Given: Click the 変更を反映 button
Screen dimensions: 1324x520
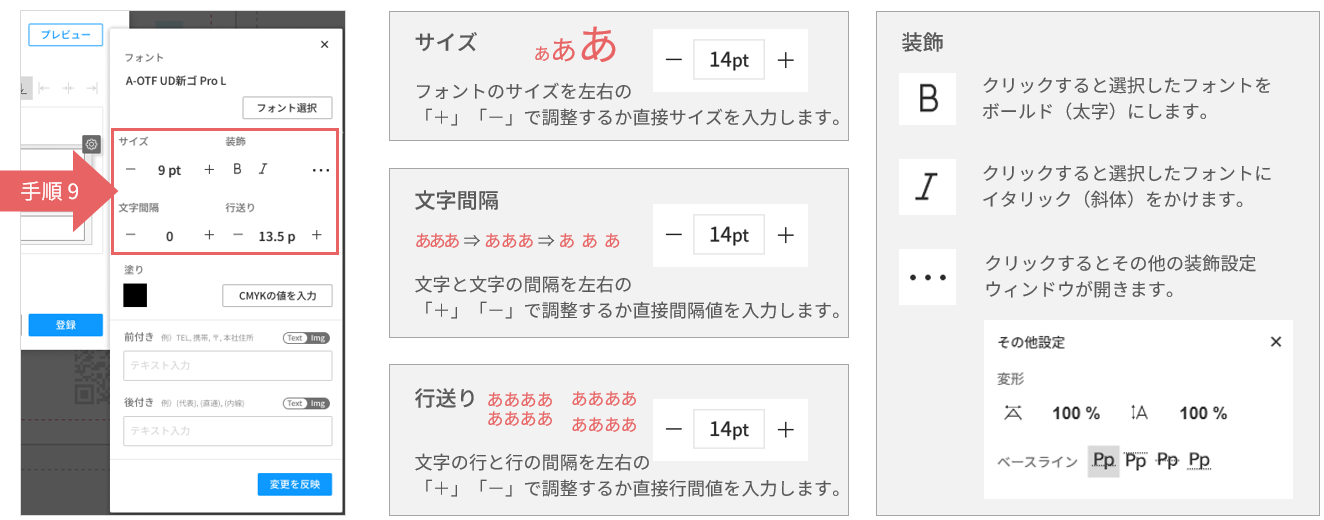Looking at the screenshot, I should [294, 484].
